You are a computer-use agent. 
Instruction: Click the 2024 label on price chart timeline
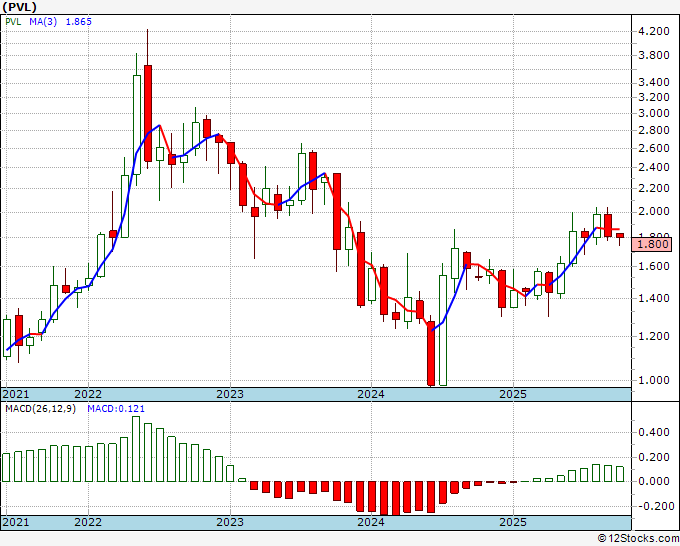click(371, 394)
